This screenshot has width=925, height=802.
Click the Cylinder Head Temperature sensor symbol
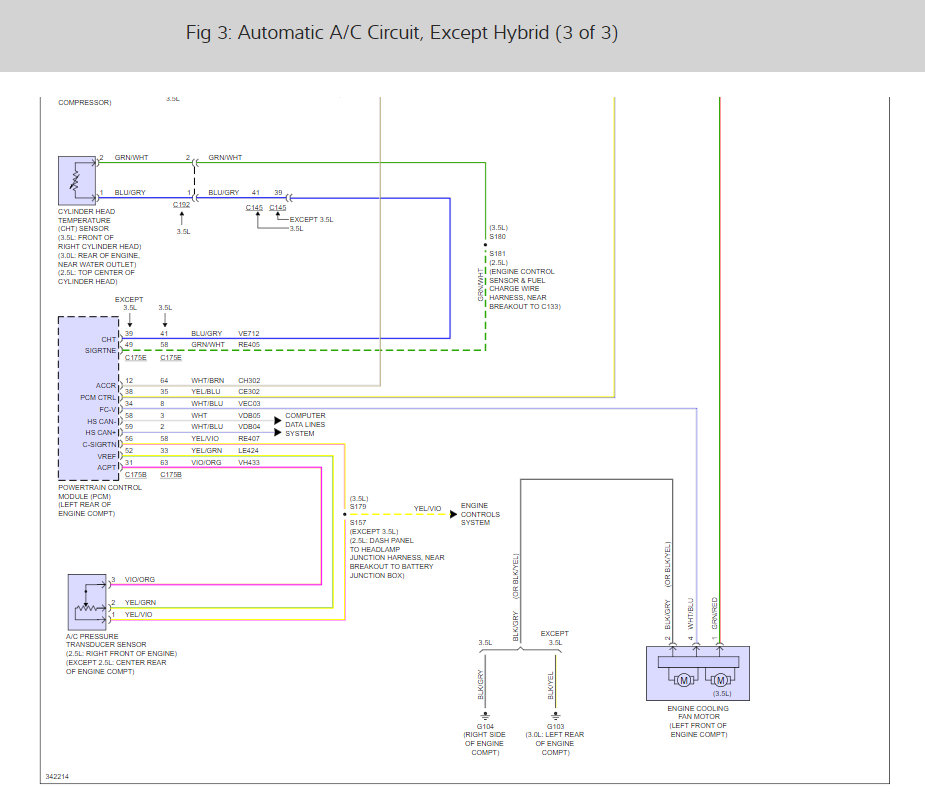77,181
